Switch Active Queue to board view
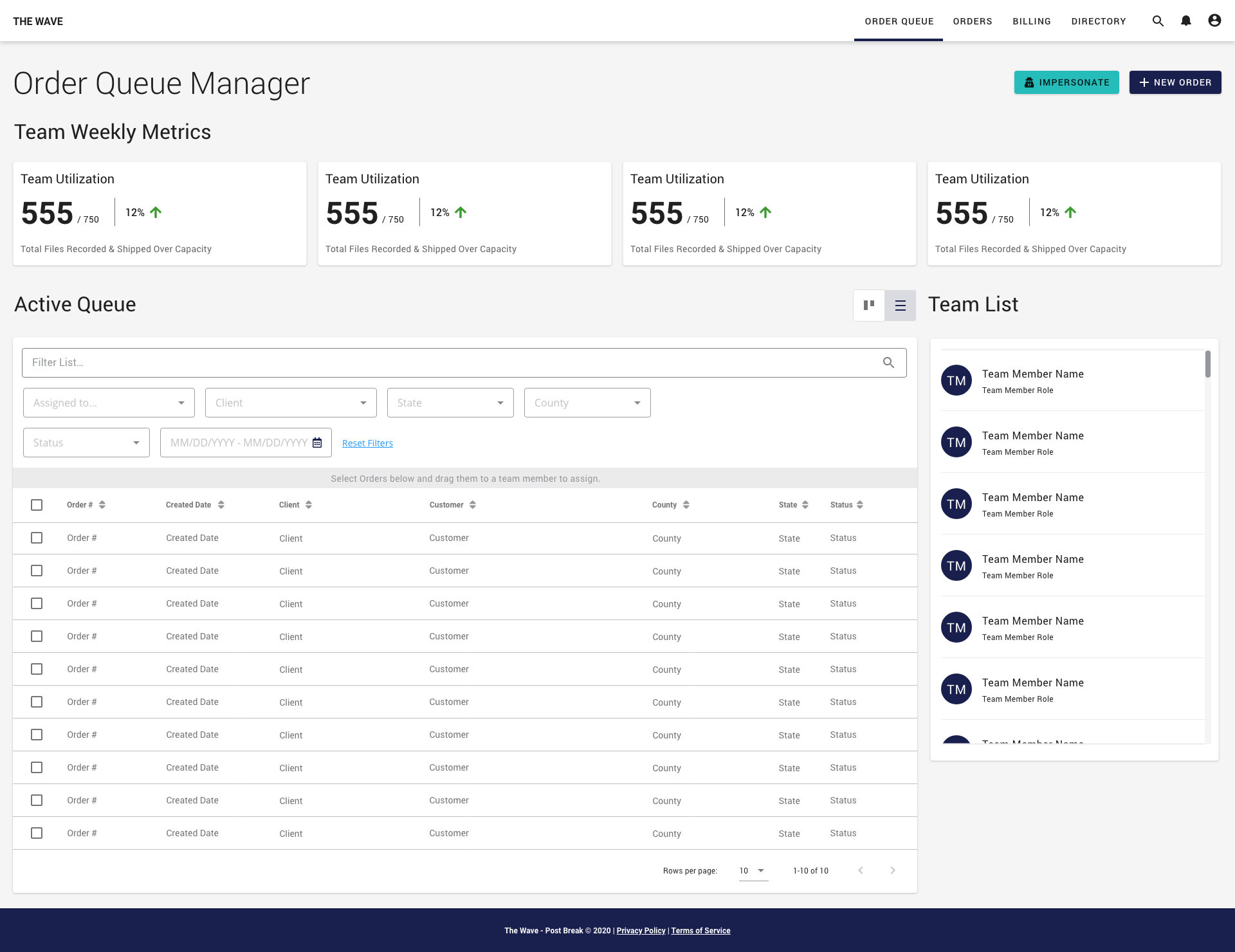This screenshot has width=1235, height=952. point(869,306)
